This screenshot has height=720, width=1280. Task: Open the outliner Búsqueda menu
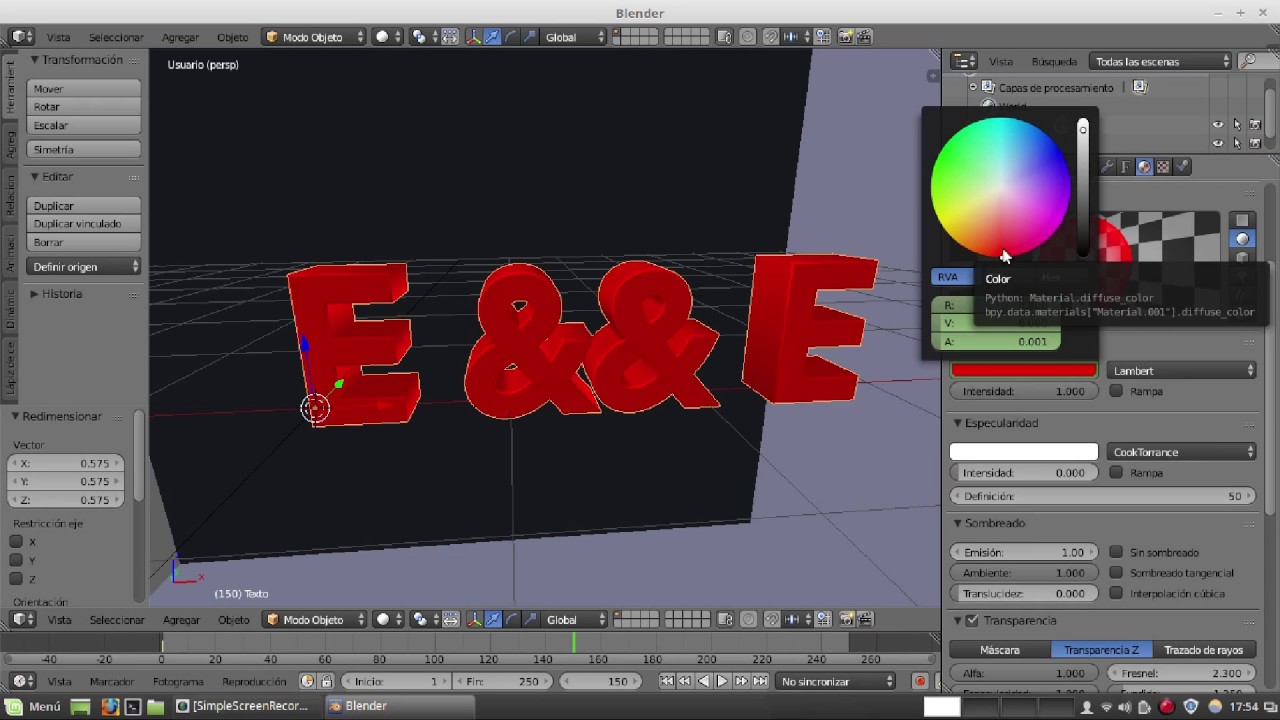1054,62
